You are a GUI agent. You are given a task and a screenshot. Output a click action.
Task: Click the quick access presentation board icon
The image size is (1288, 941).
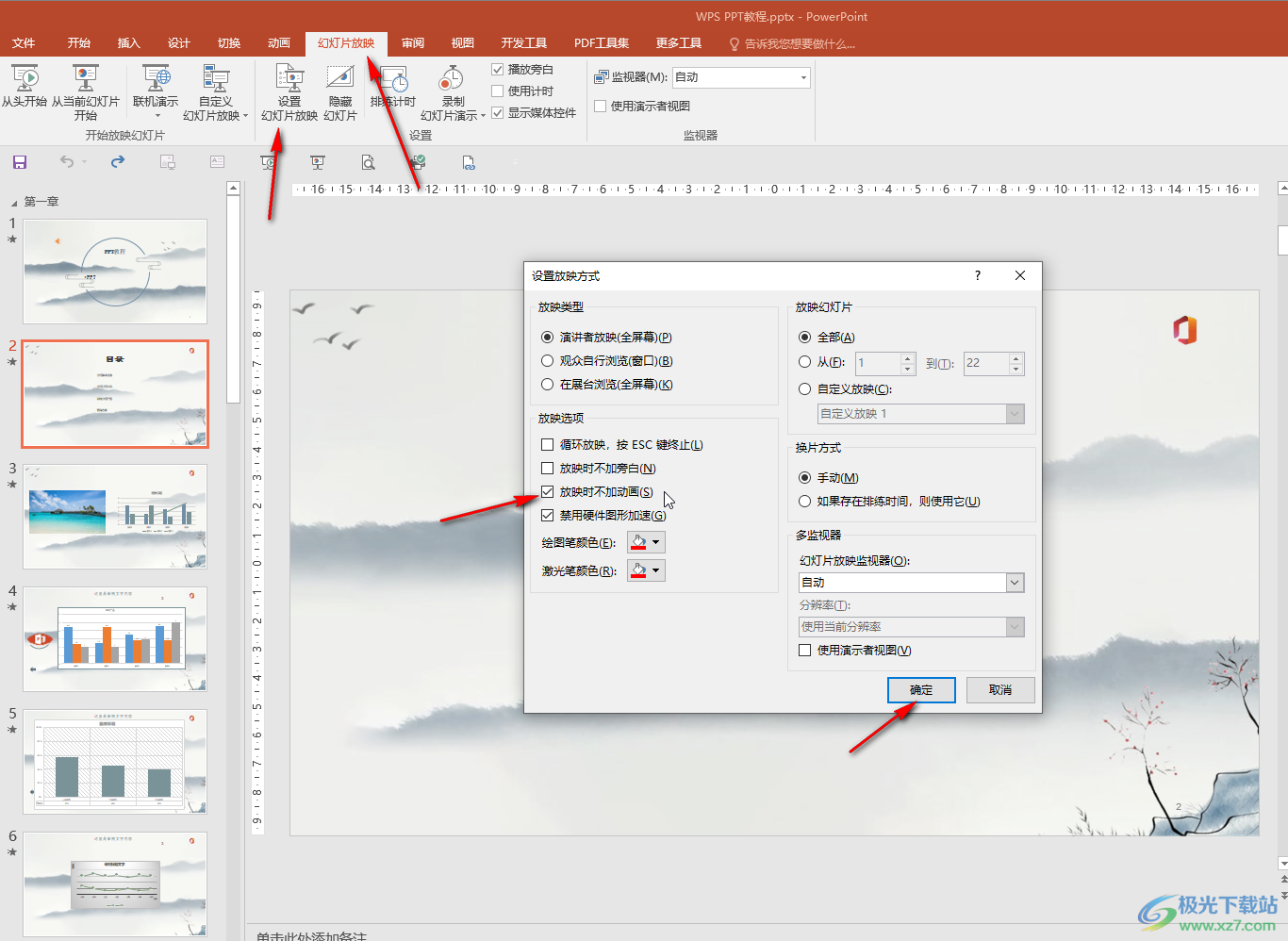point(318,162)
